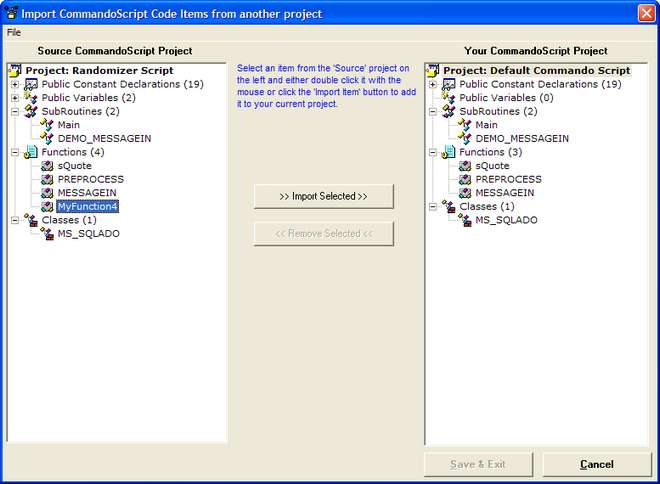Click the Public Variables icon in Source project

[31, 98]
